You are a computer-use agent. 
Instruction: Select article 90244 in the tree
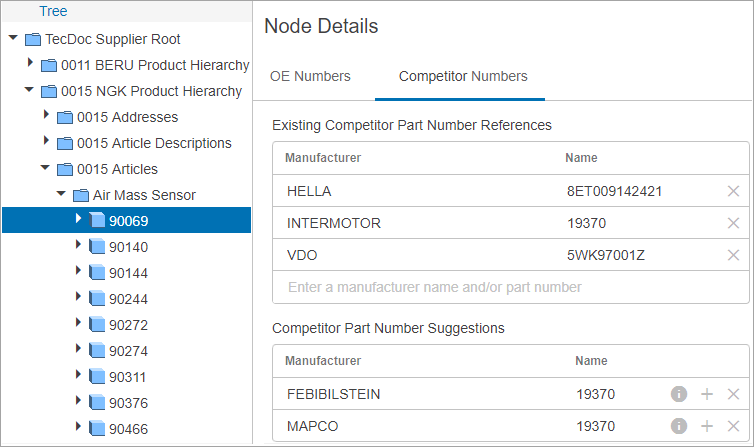(128, 299)
